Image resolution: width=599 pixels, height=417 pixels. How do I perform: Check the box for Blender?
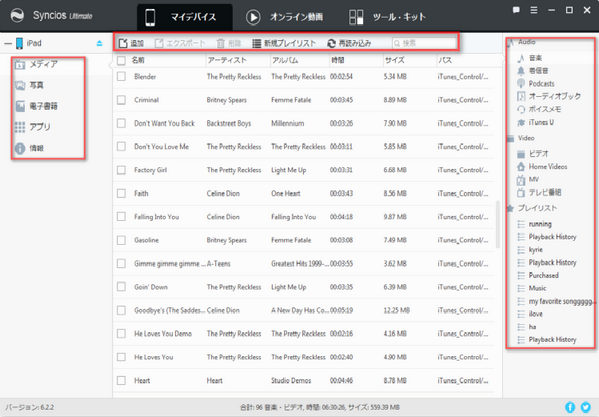[x=121, y=76]
